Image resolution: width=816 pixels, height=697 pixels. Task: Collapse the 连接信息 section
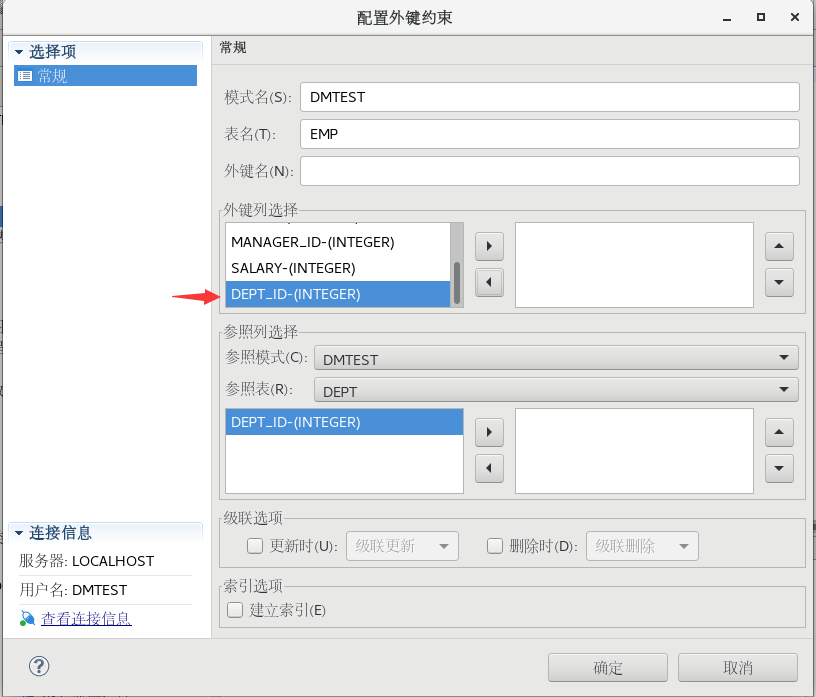tap(19, 533)
